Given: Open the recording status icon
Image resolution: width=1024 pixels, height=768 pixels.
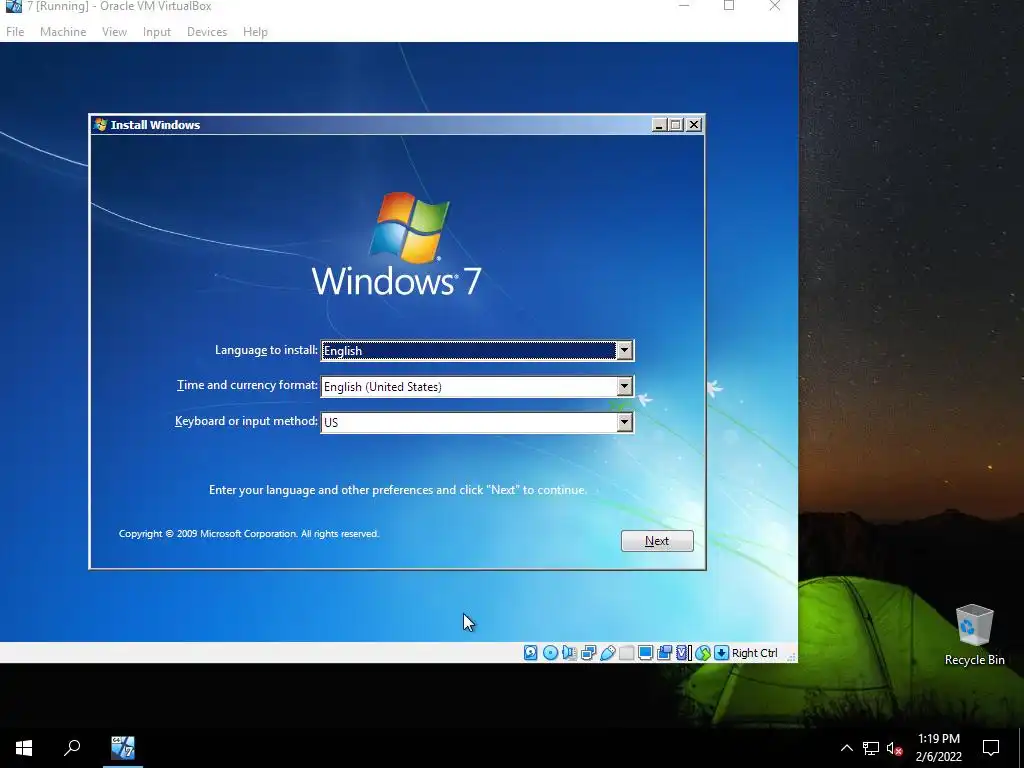Looking at the screenshot, I should point(664,652).
